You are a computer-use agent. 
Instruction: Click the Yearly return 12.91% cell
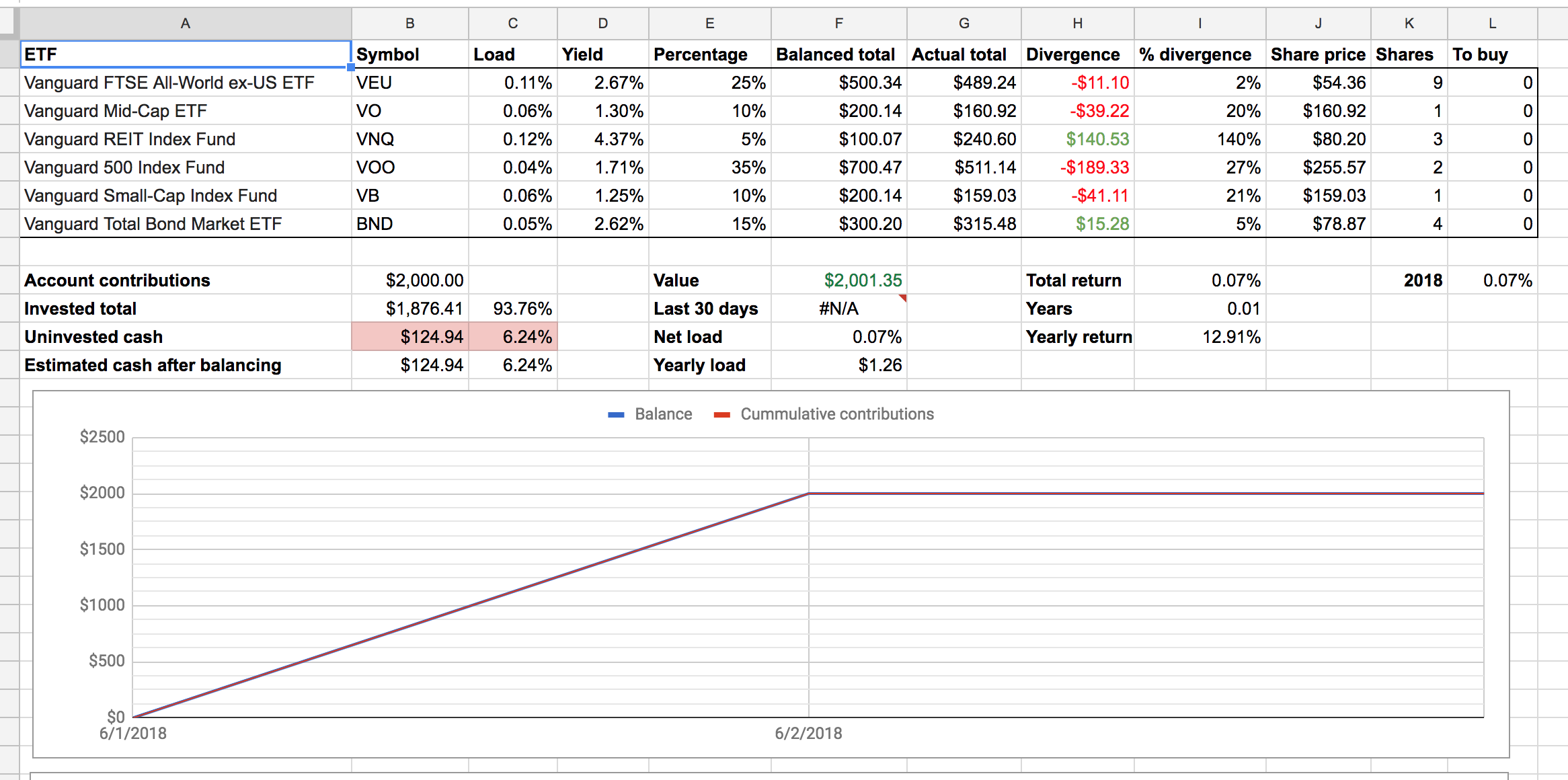click(1200, 337)
